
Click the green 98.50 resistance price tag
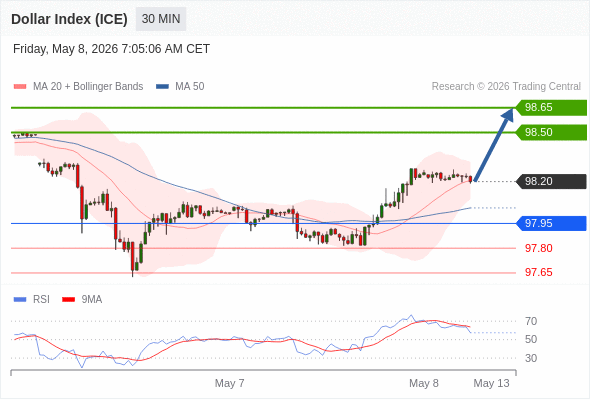pos(551,132)
